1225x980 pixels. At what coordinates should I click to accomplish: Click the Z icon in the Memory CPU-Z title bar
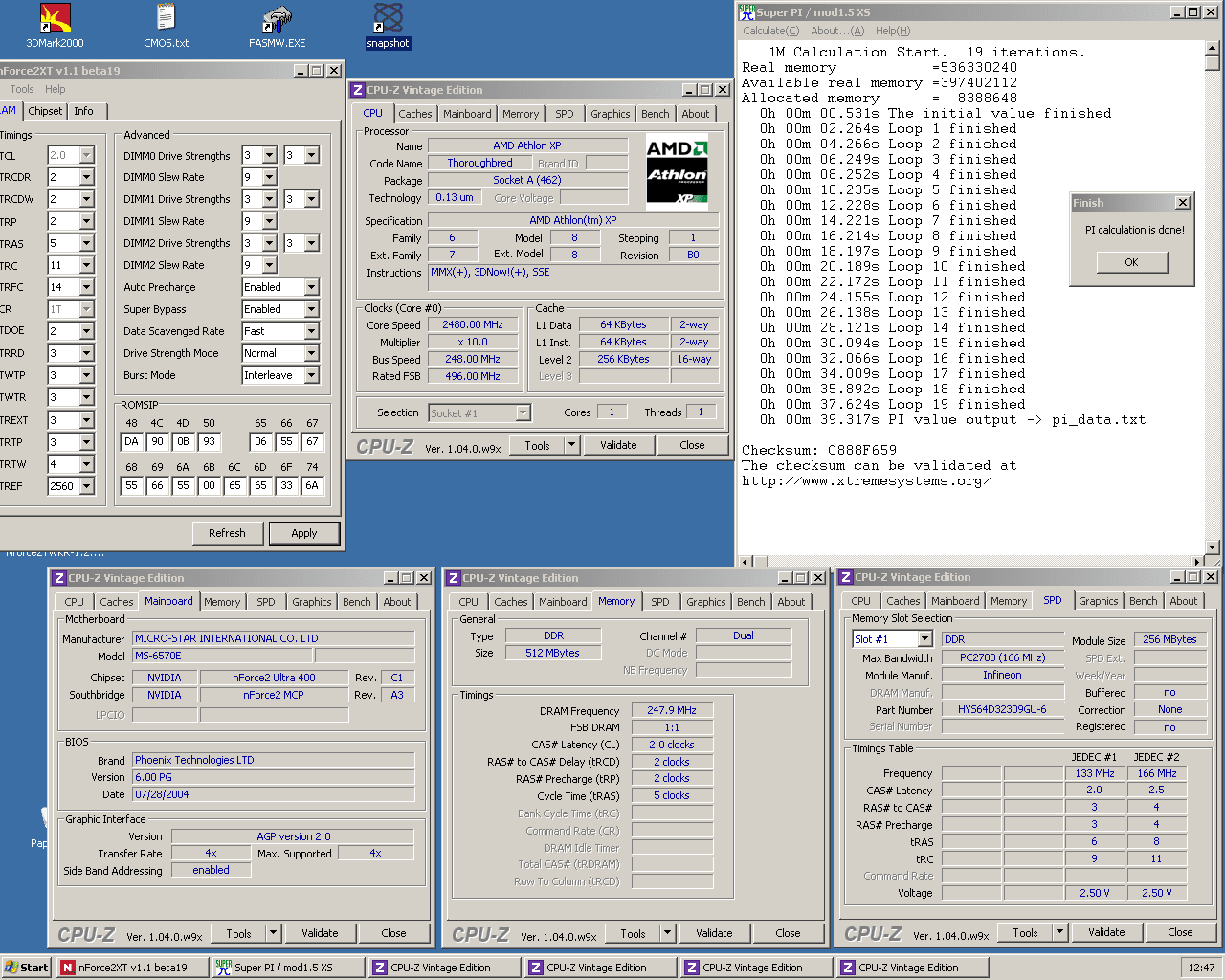point(454,578)
